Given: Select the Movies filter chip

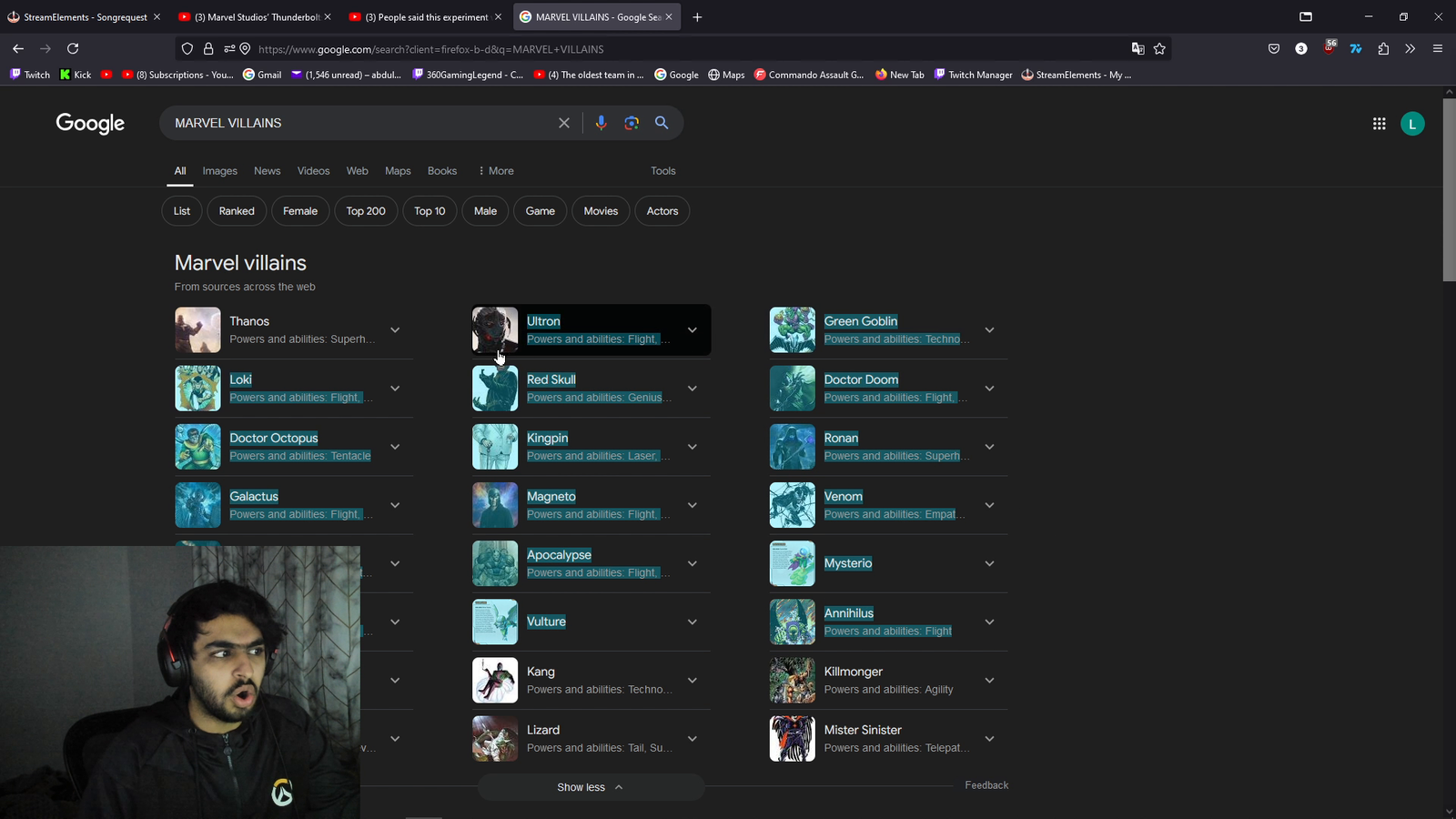Looking at the screenshot, I should [x=601, y=211].
